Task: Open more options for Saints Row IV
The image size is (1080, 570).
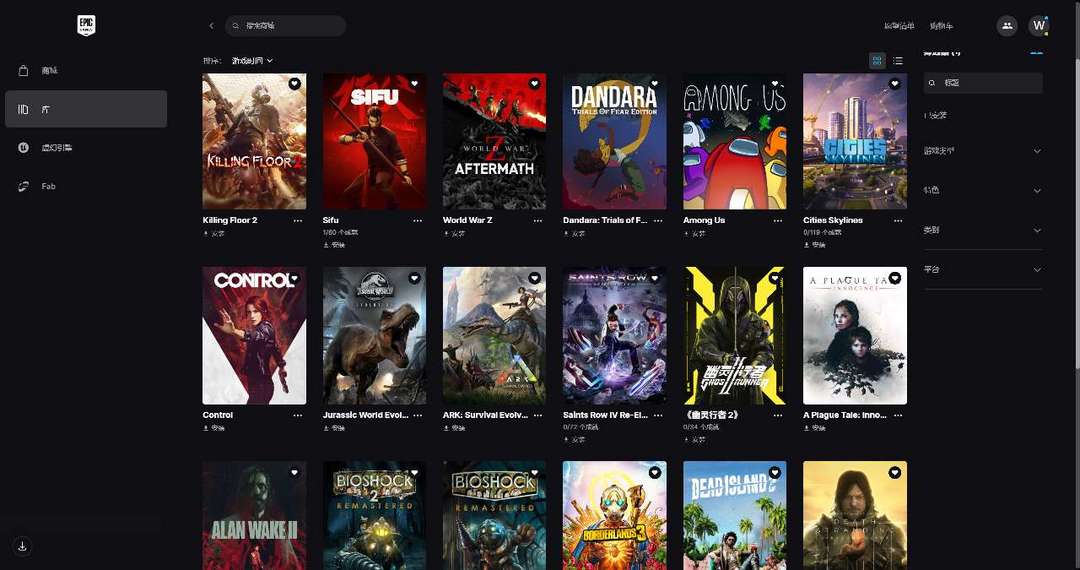Action: 658,415
